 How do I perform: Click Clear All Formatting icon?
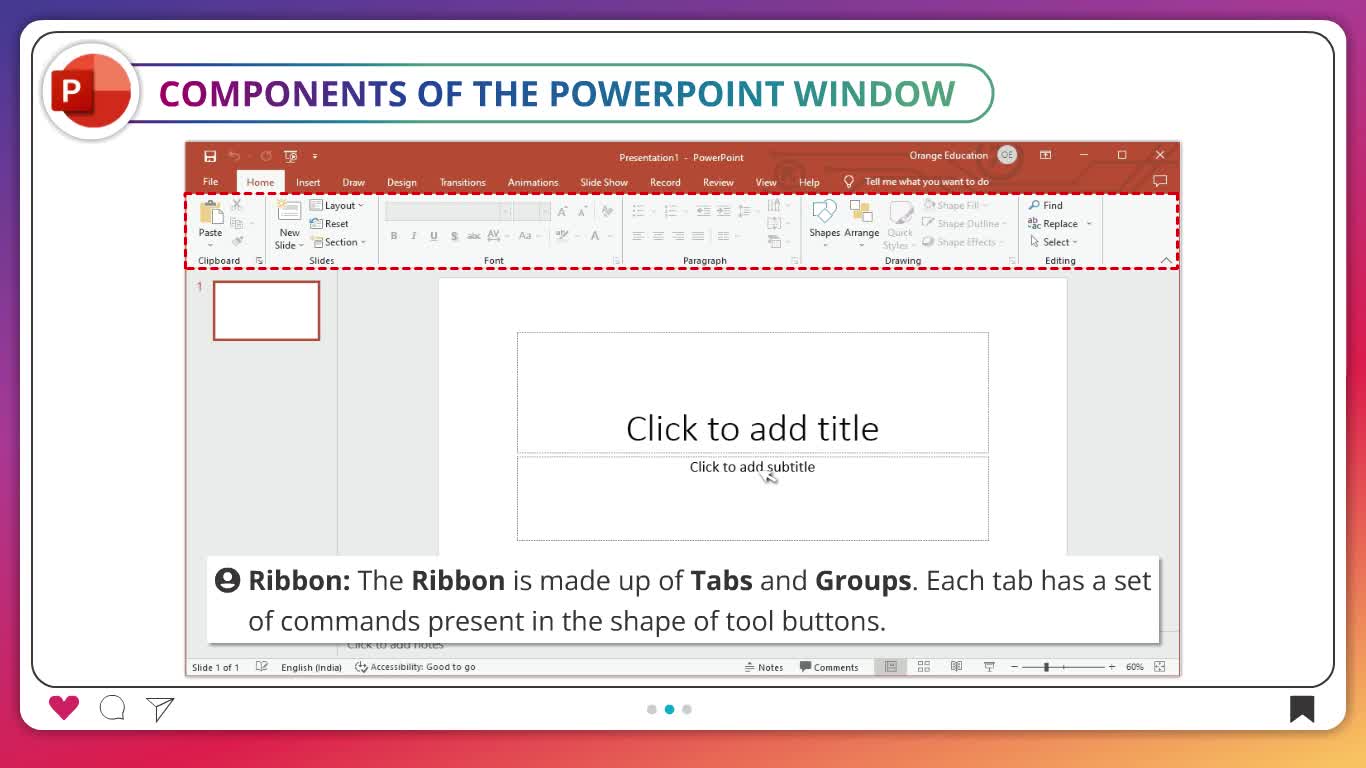607,211
